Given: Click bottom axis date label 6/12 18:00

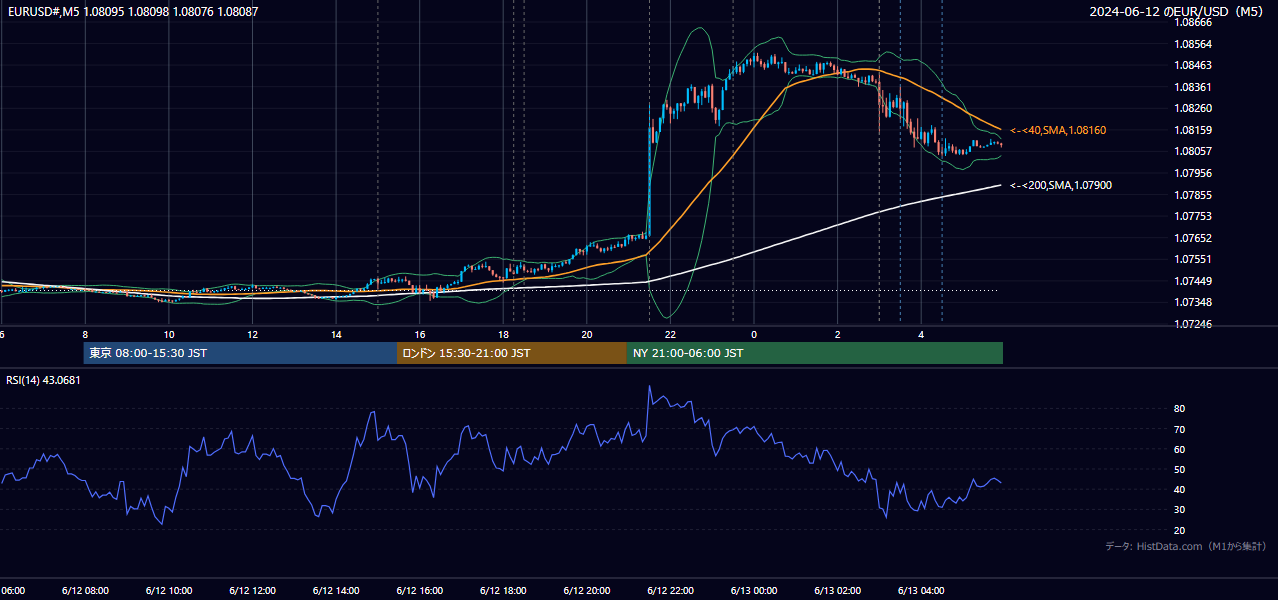Looking at the screenshot, I should pyautogui.click(x=503, y=590).
